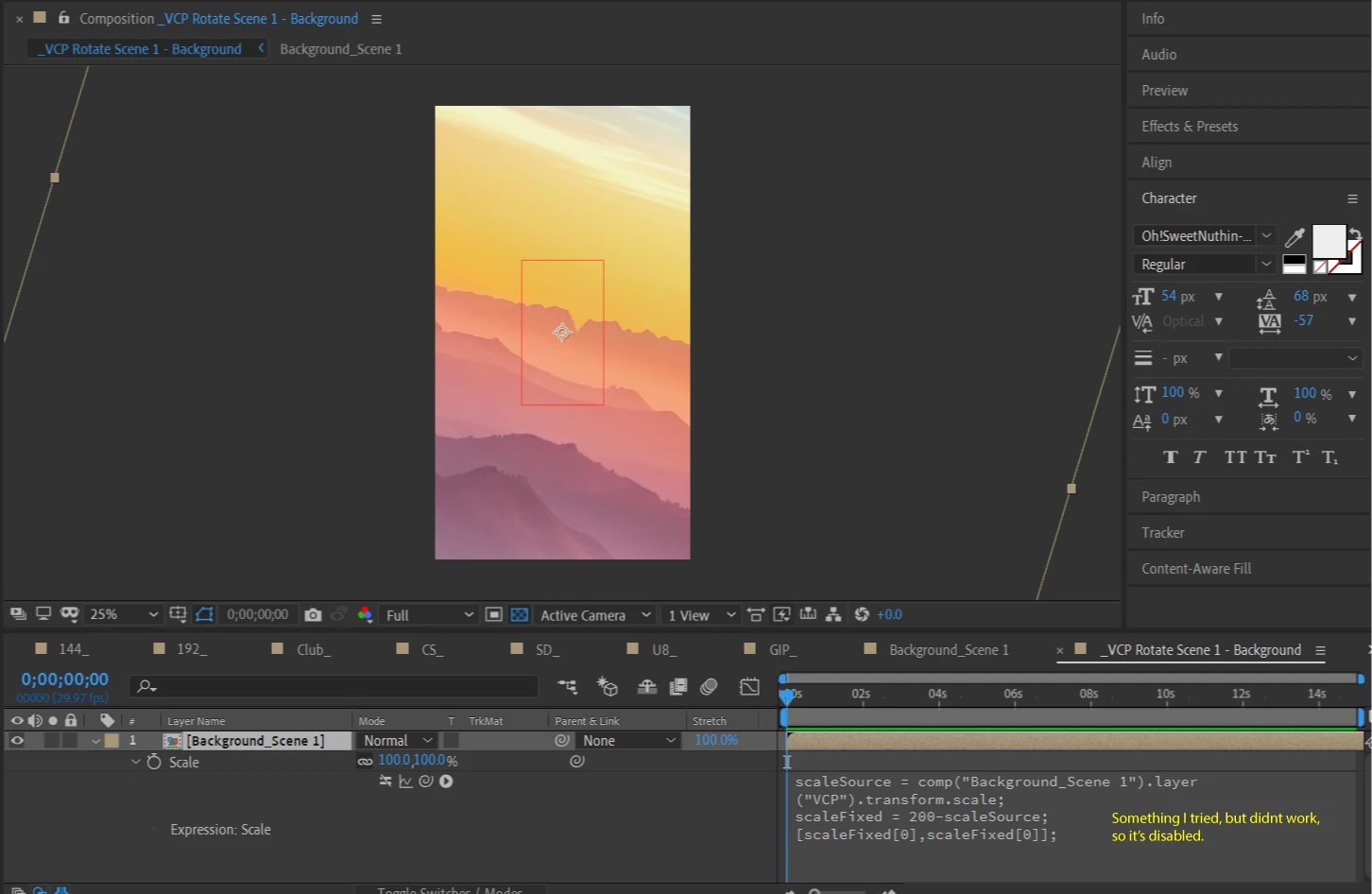Screen dimensions: 1372x894
Task: Take a snapshot with camera icon
Action: (x=313, y=615)
